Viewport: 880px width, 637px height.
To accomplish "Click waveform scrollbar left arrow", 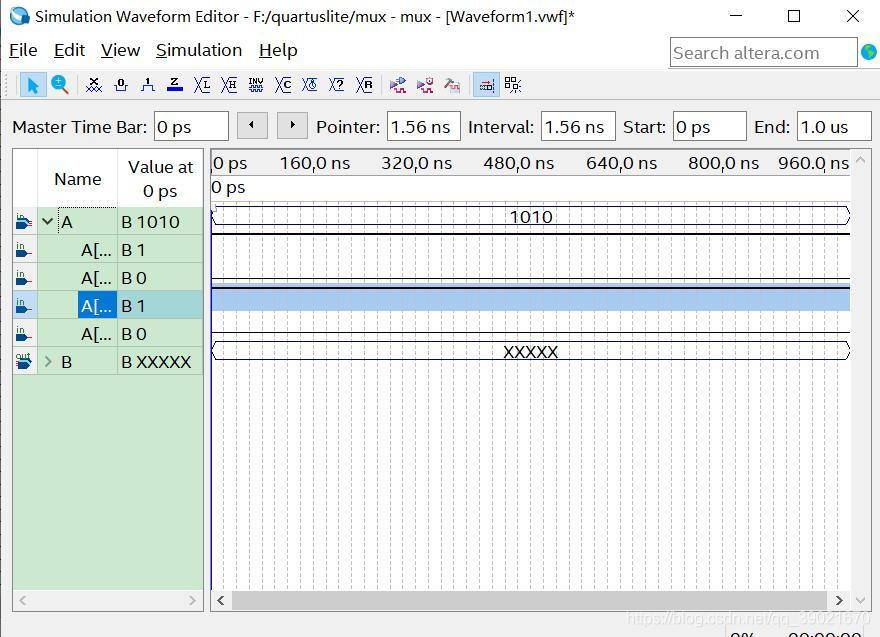I will (x=221, y=601).
